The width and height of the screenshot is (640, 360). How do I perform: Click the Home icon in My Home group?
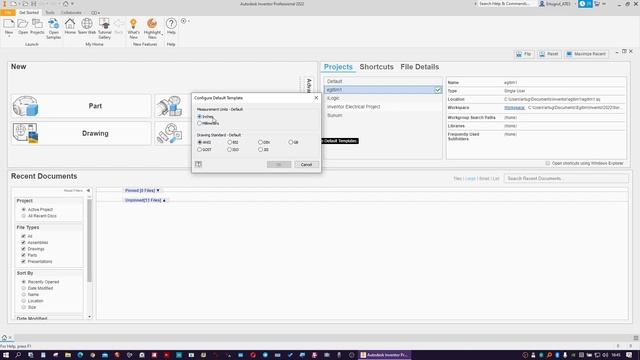70,24
